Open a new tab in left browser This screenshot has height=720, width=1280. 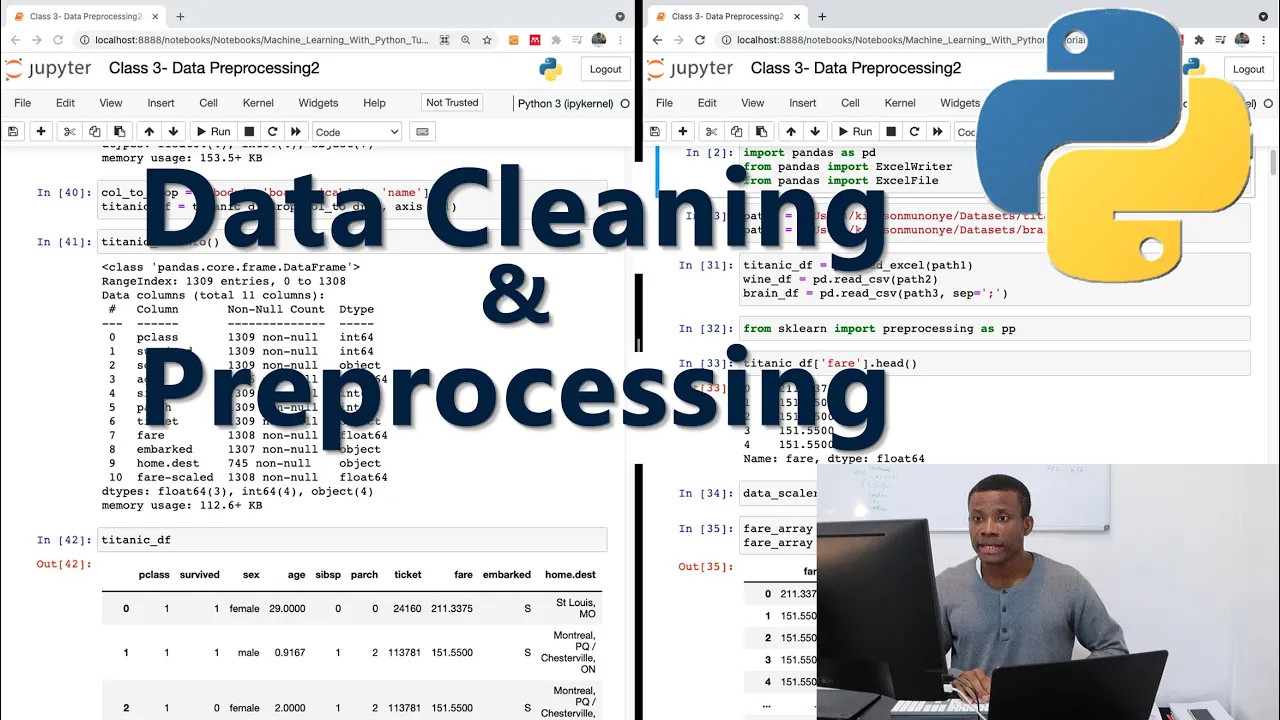180,16
